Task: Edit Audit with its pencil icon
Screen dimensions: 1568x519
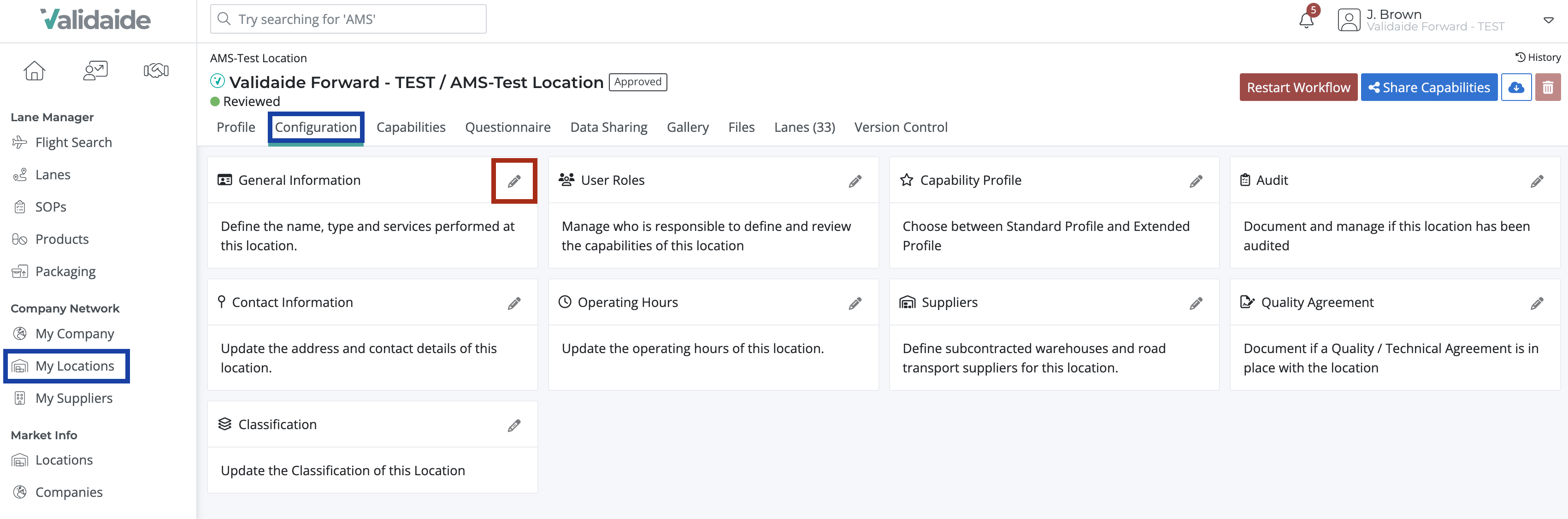Action: coord(1537,181)
